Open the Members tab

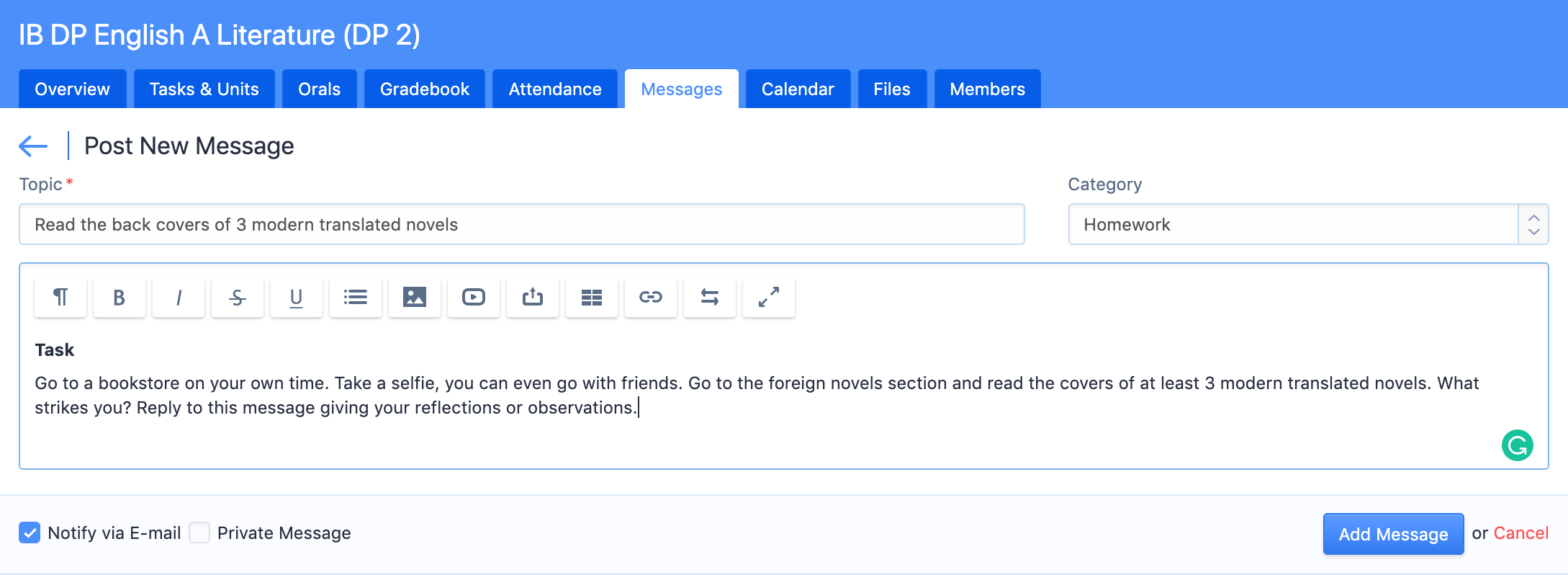tap(988, 89)
